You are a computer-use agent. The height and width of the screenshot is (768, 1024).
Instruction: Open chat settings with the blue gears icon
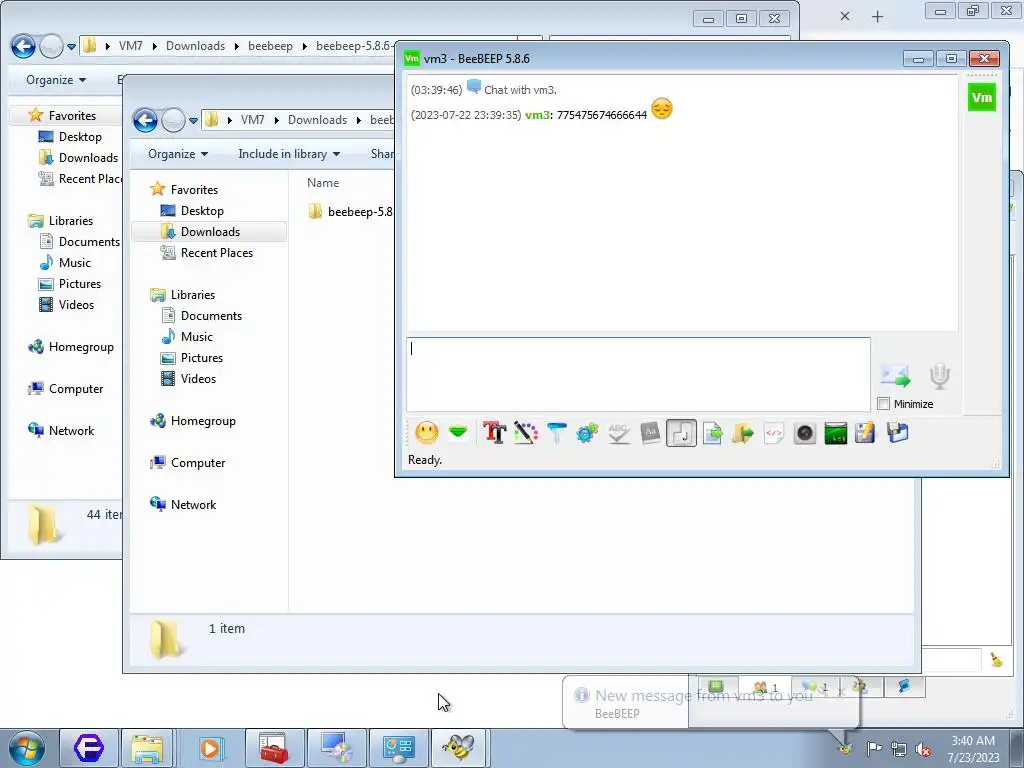(587, 432)
